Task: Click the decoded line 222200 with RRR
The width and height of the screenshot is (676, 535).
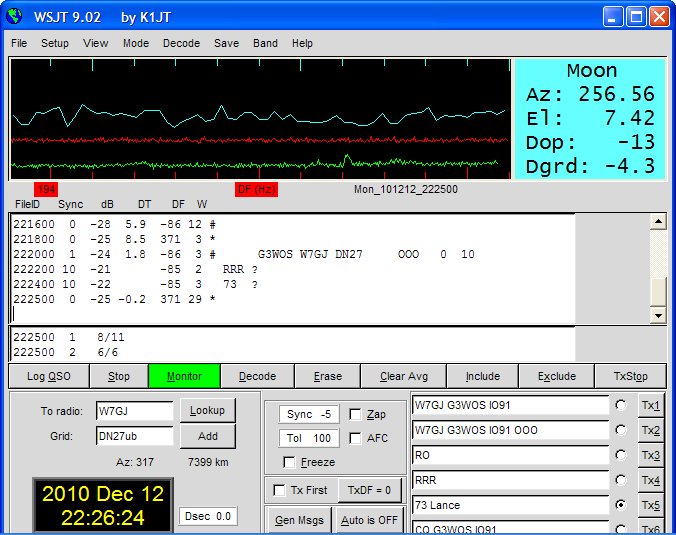Action: (135, 269)
